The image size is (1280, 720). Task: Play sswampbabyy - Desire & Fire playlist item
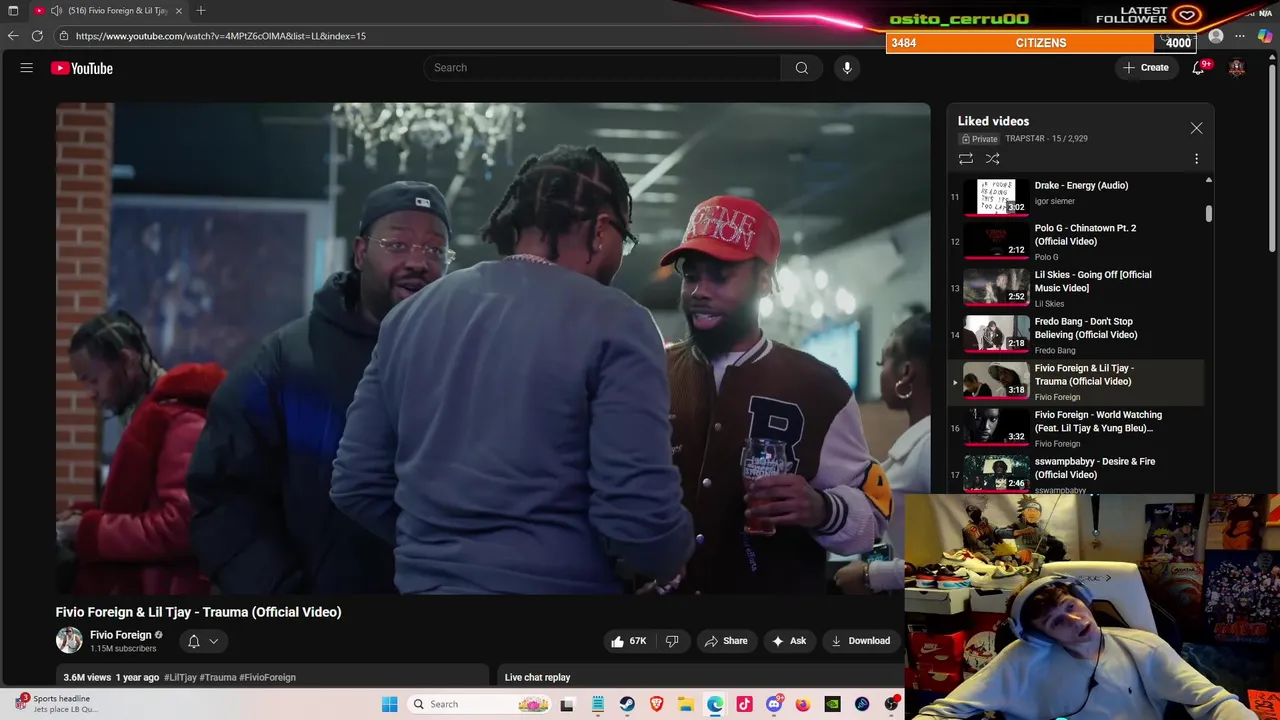point(1076,474)
